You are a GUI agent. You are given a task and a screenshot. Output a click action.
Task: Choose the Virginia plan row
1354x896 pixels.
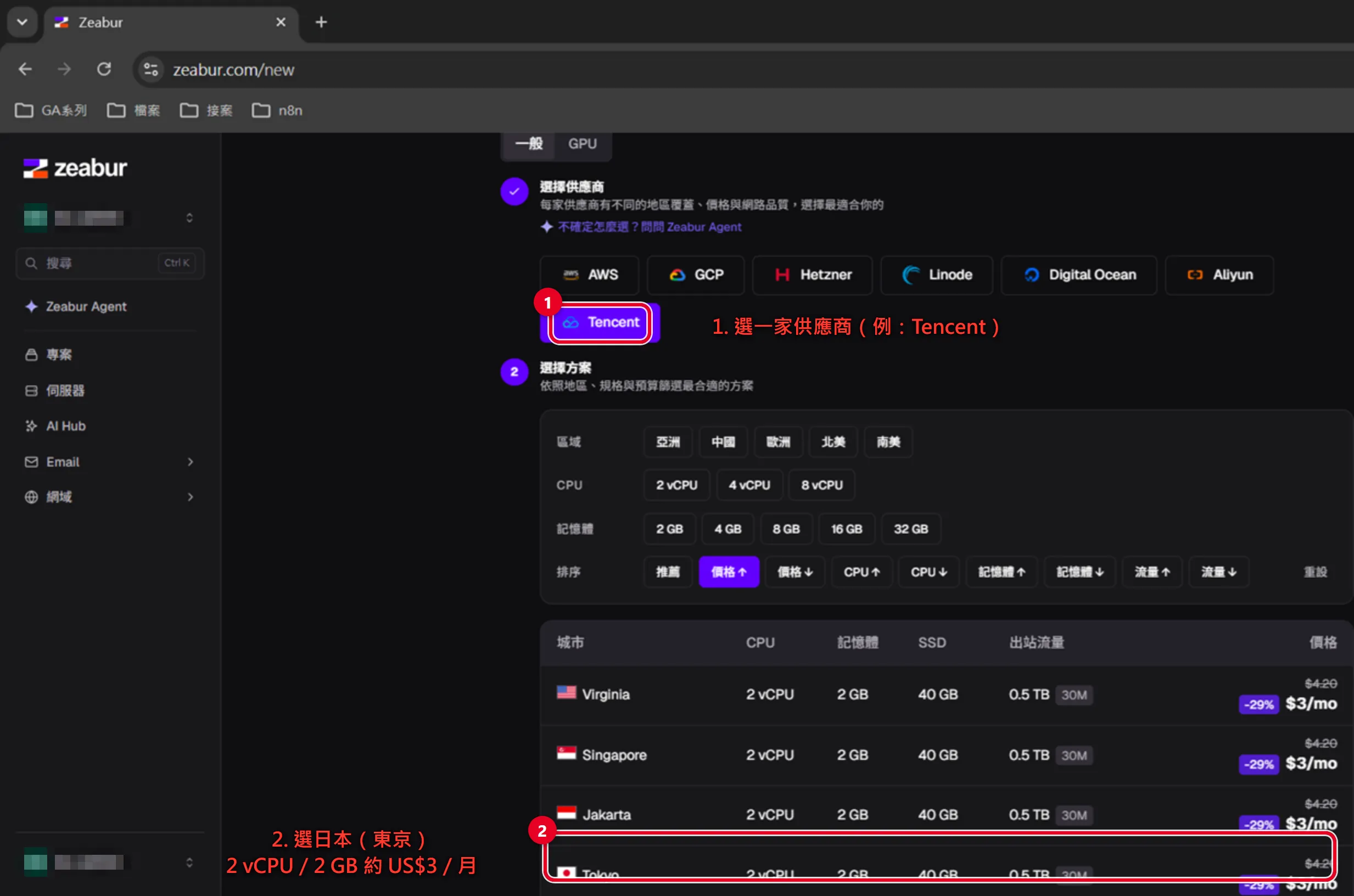(x=946, y=695)
